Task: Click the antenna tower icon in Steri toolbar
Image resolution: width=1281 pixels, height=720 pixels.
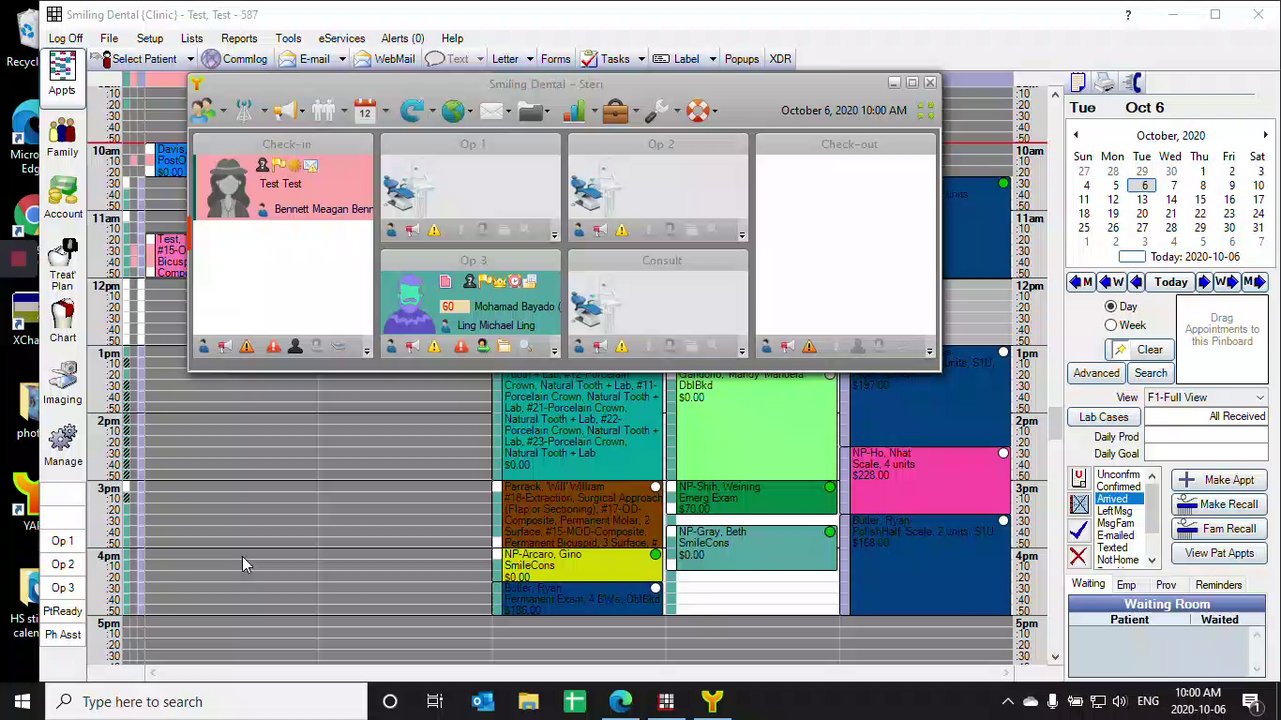Action: coord(244,111)
